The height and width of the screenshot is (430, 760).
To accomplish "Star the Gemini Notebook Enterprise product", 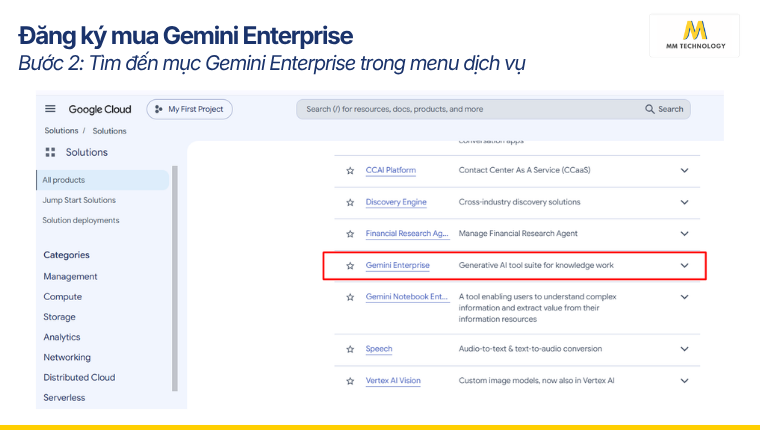I will [350, 297].
